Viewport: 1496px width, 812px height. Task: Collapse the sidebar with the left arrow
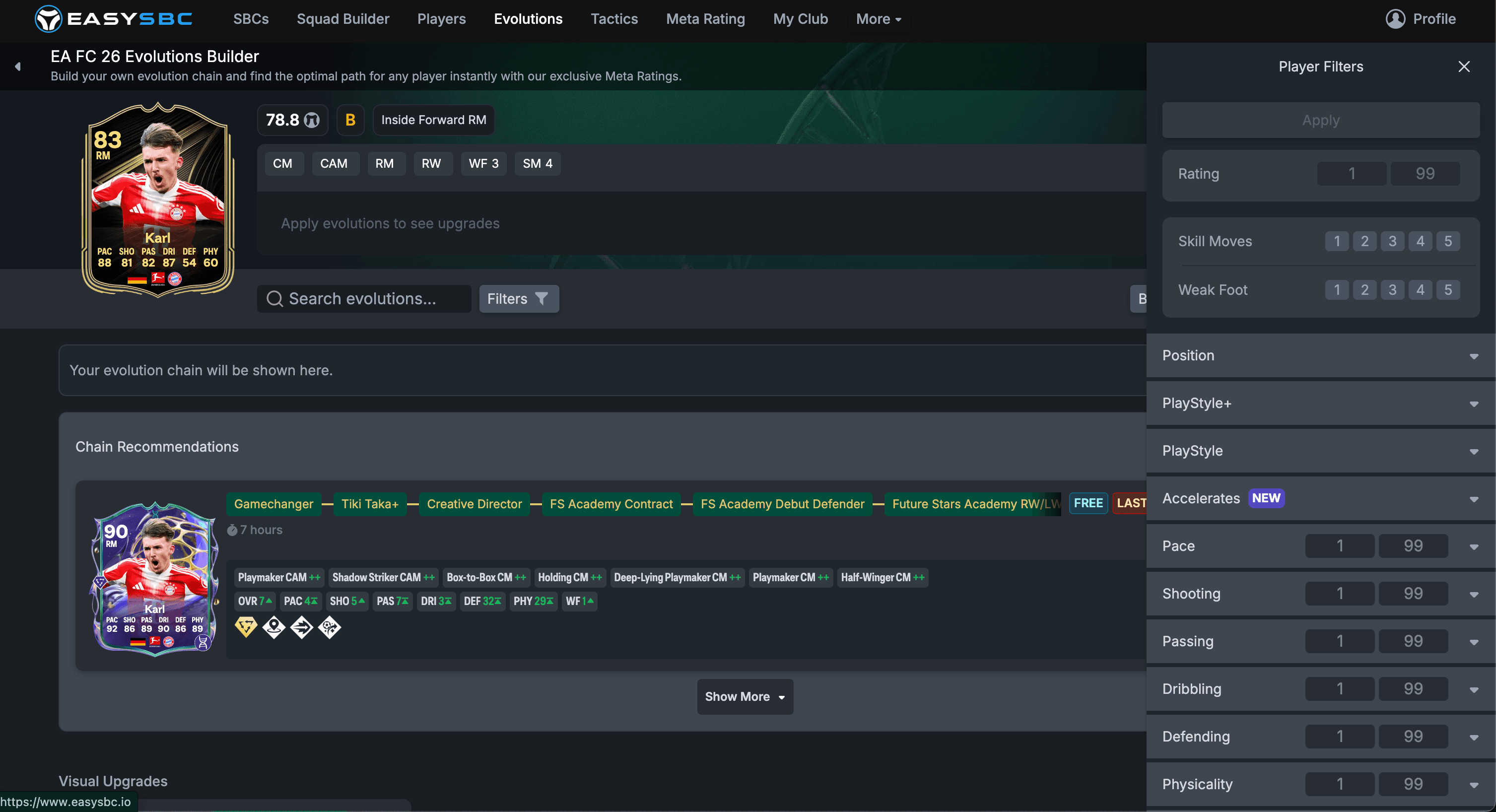(x=18, y=66)
